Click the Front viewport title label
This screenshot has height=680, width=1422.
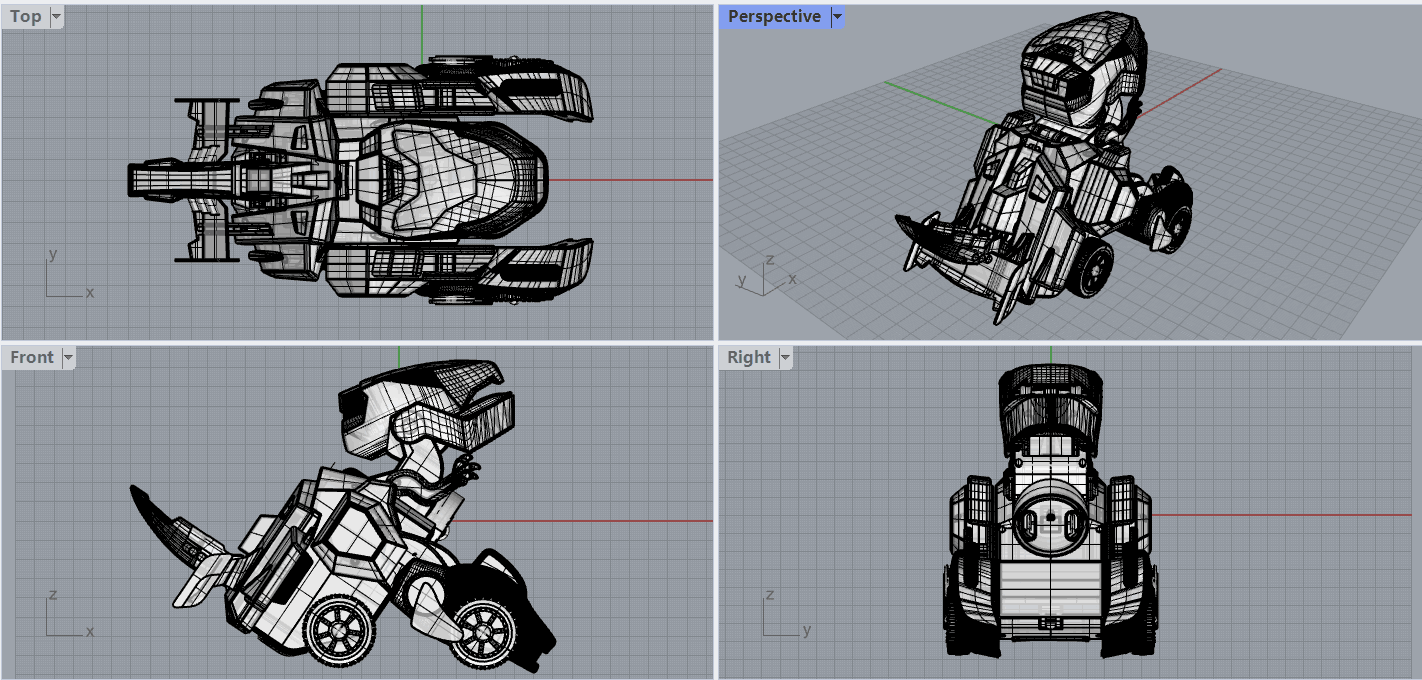click(x=32, y=358)
